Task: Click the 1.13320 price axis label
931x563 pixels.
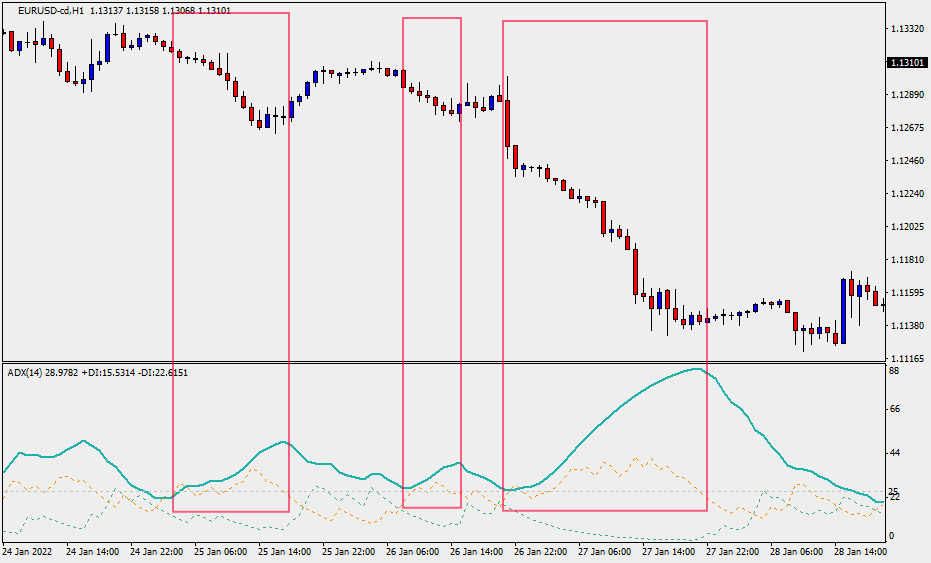Action: (x=905, y=29)
